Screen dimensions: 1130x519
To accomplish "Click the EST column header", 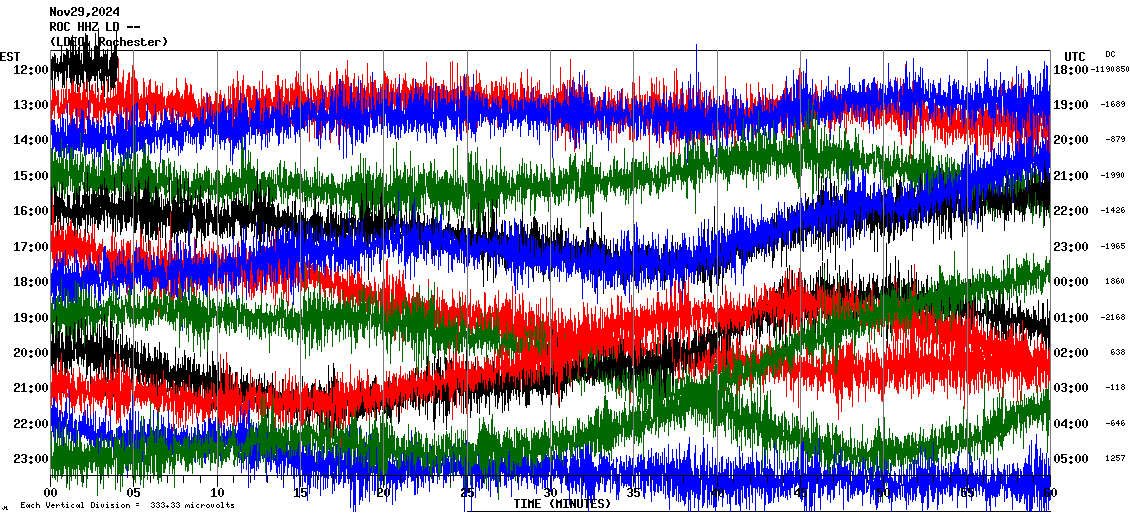I will coord(10,56).
